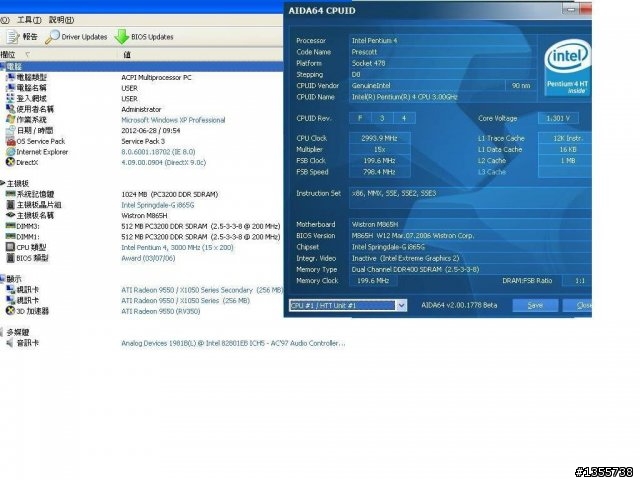The width and height of the screenshot is (640, 480).
Task: Open the 說明(H) menu
Action: [x=62, y=20]
